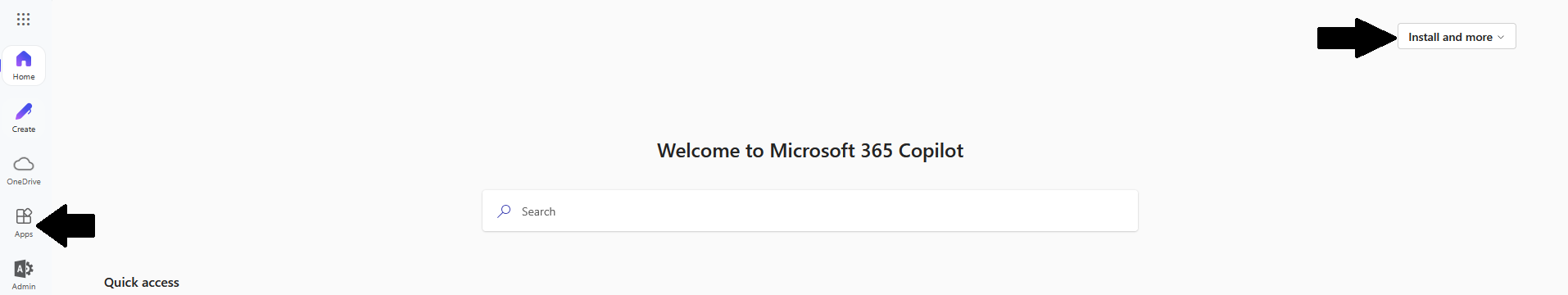
Task: Click the black arrow pointing at Apps
Action: 66,225
